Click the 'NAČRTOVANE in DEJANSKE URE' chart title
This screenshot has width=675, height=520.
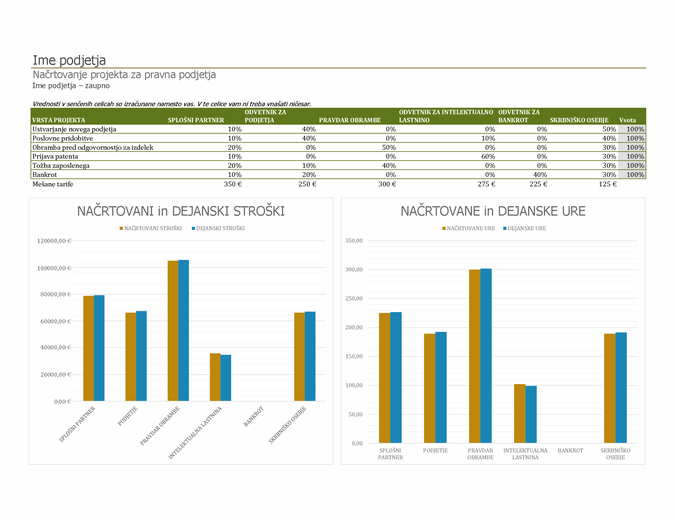(493, 212)
